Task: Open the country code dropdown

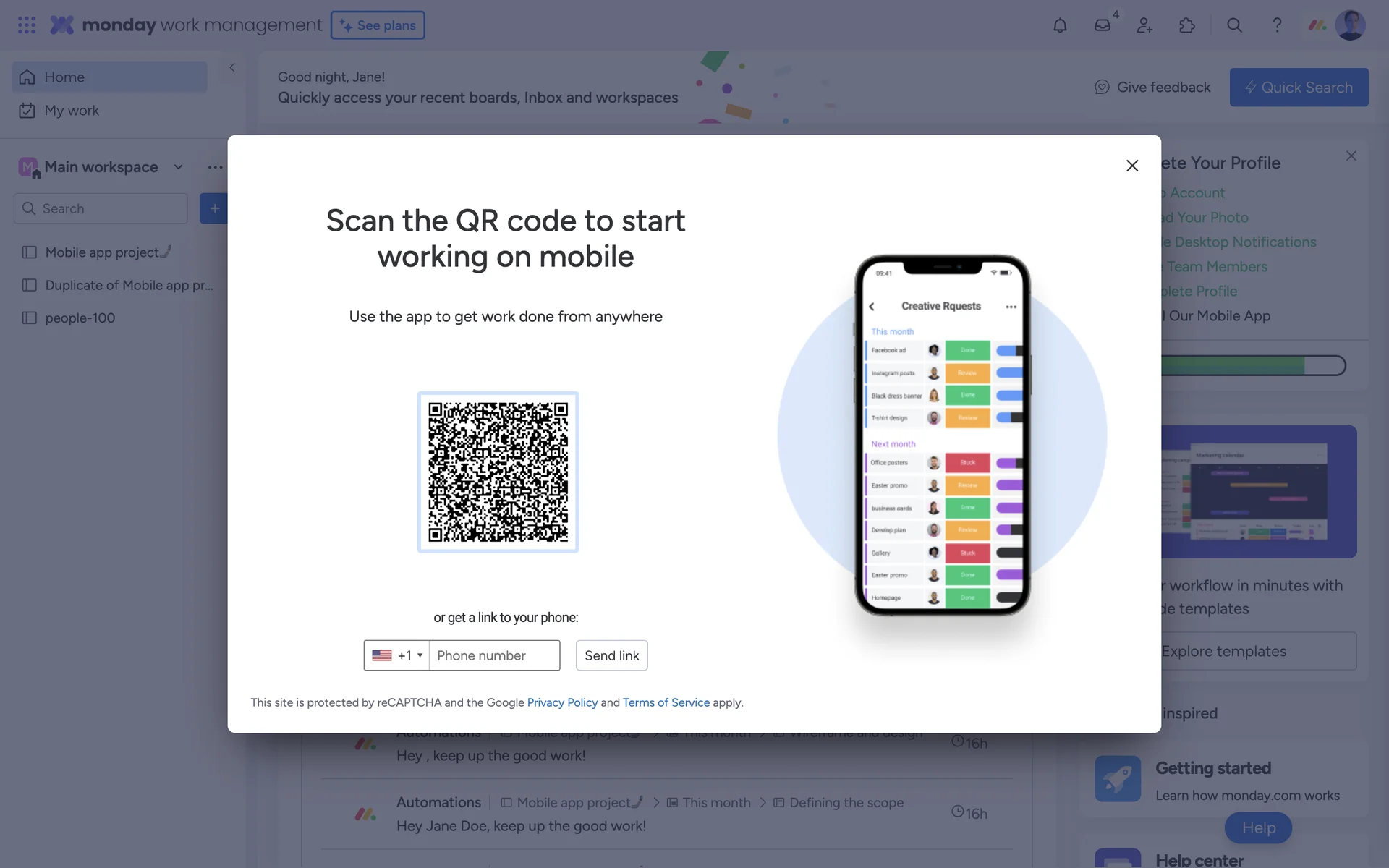Action: coord(396,655)
